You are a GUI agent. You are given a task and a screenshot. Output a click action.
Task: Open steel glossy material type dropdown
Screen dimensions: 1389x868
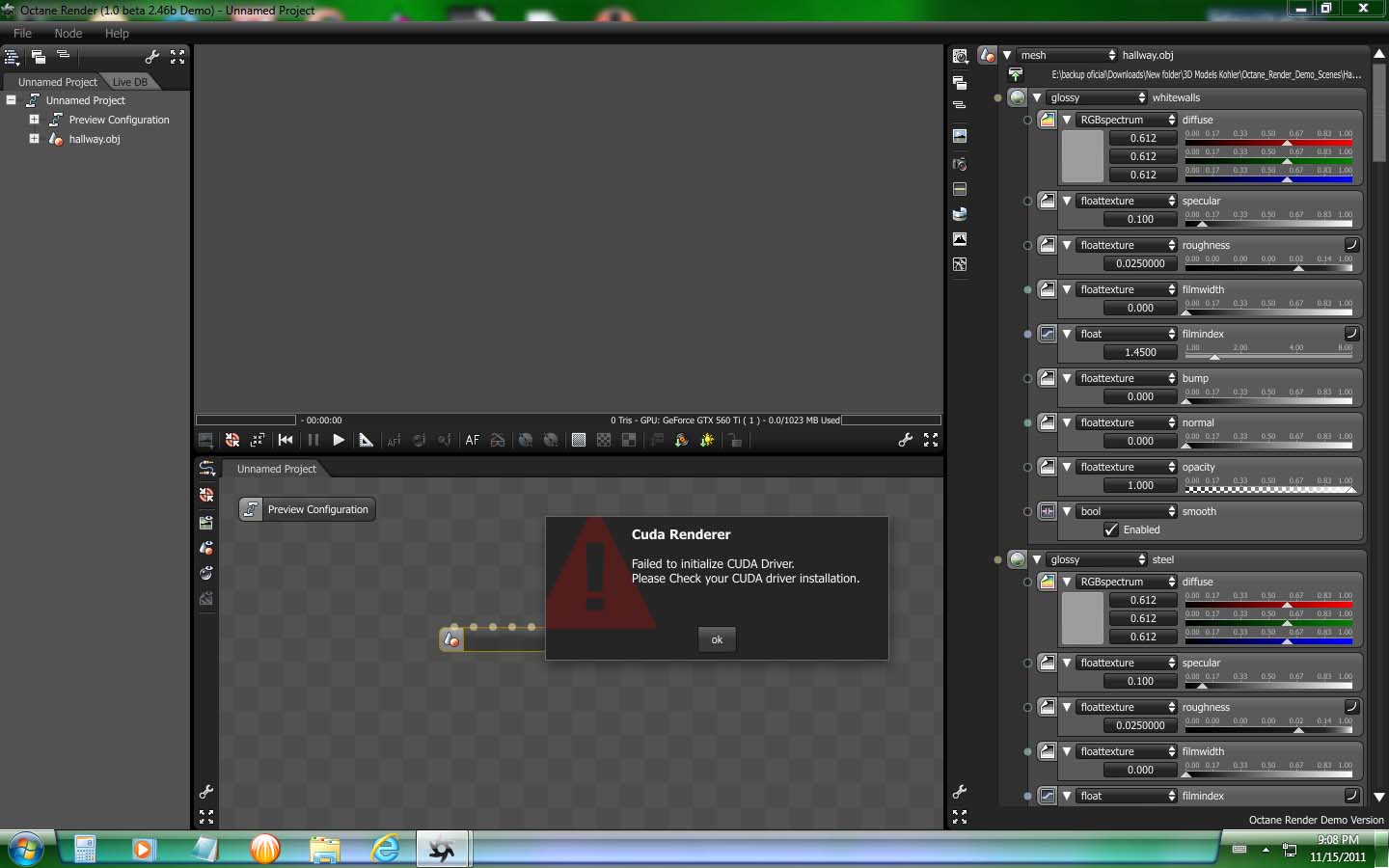(x=1098, y=559)
